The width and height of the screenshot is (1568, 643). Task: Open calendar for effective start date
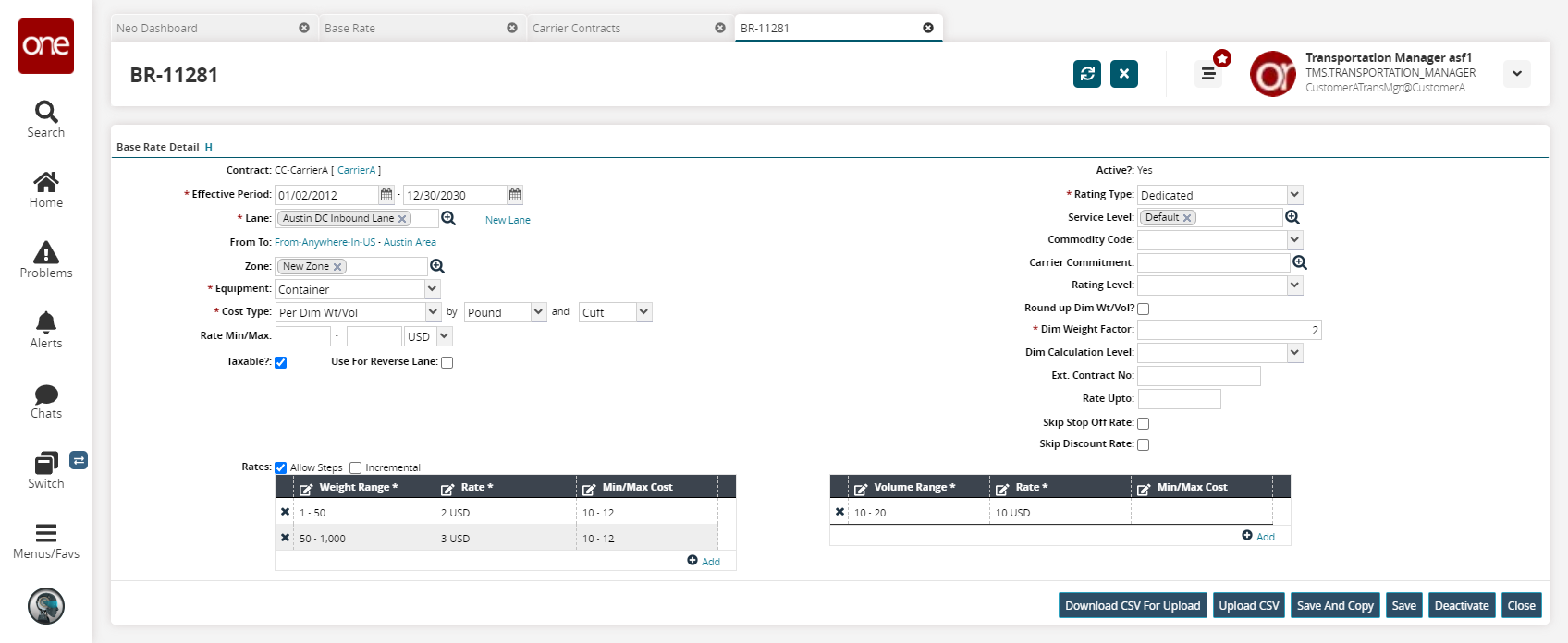[x=386, y=195]
